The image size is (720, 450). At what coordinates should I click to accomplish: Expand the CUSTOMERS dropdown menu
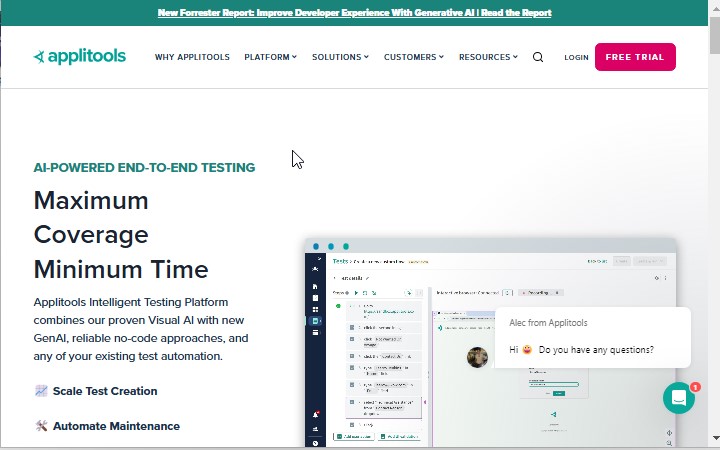(414, 57)
